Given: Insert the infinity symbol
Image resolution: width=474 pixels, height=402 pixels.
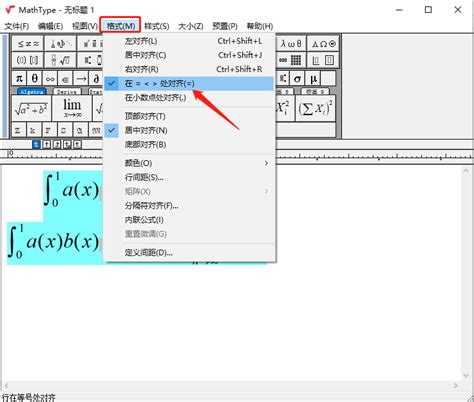Looking at the screenshot, I should click(50, 79).
